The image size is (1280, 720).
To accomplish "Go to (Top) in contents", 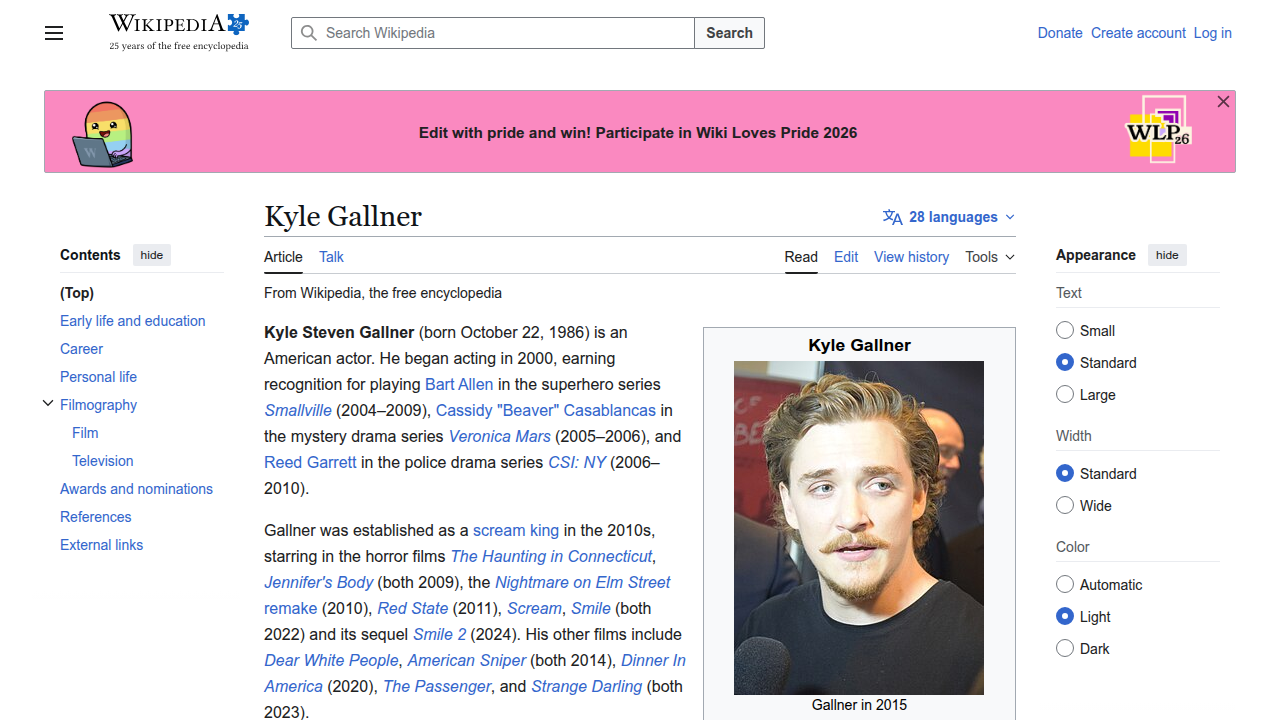I will [77, 293].
